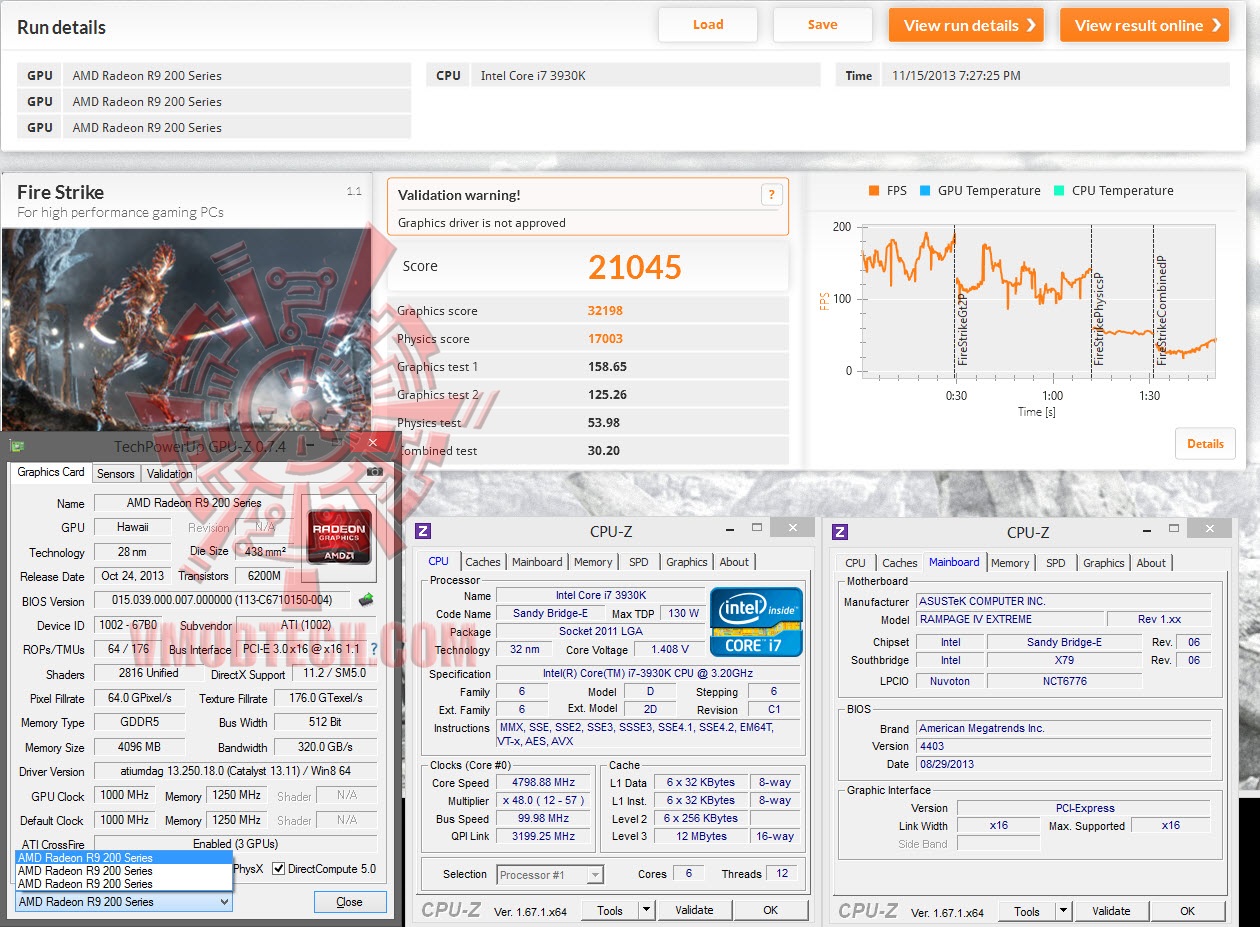Click the overall score 21045

click(x=635, y=267)
